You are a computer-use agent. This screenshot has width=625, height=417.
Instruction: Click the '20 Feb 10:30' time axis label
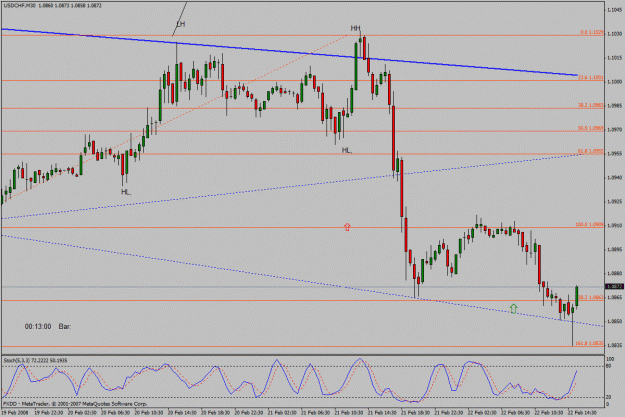149,413
